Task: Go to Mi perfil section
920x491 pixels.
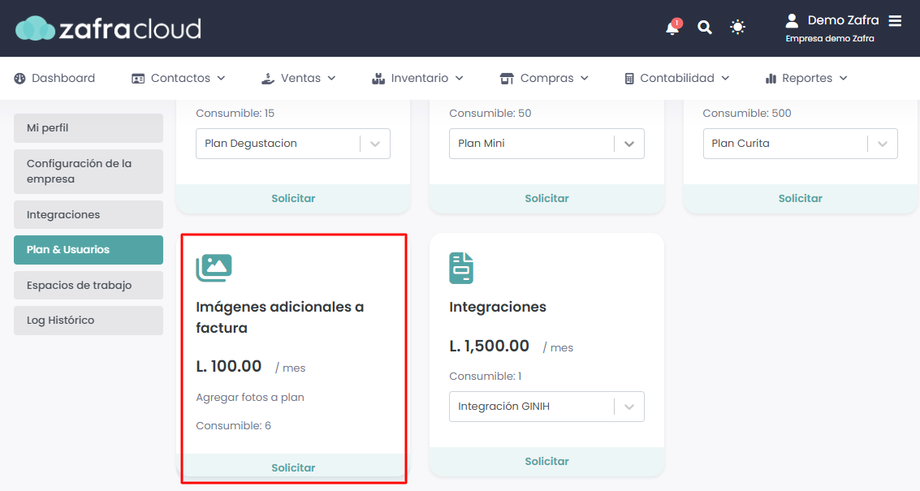Action: (x=89, y=128)
